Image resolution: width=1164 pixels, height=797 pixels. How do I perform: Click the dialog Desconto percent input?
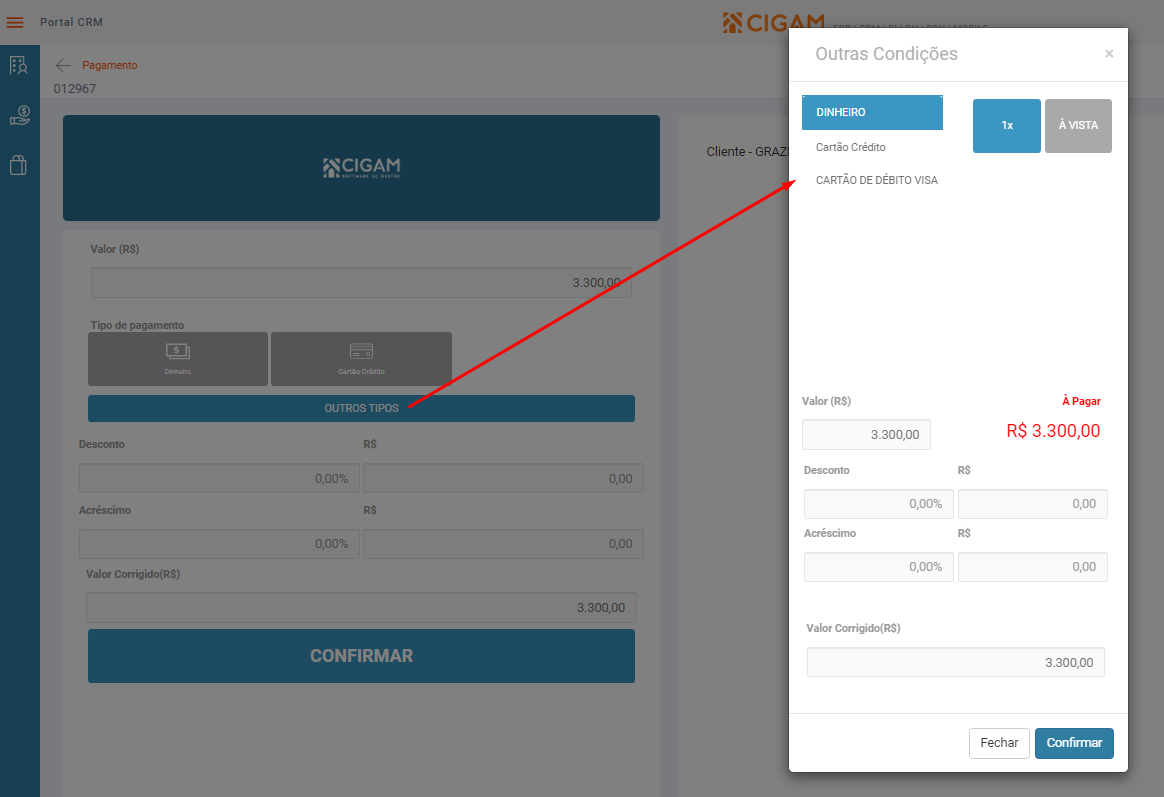coord(878,504)
